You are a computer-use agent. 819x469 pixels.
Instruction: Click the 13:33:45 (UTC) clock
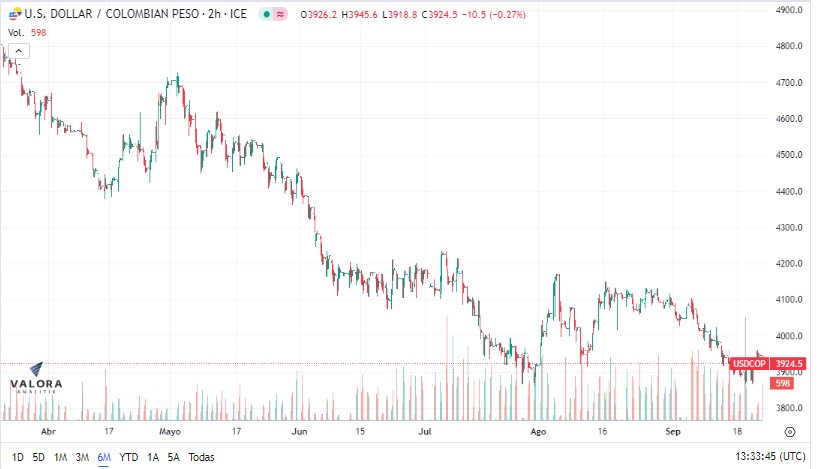[x=770, y=456]
